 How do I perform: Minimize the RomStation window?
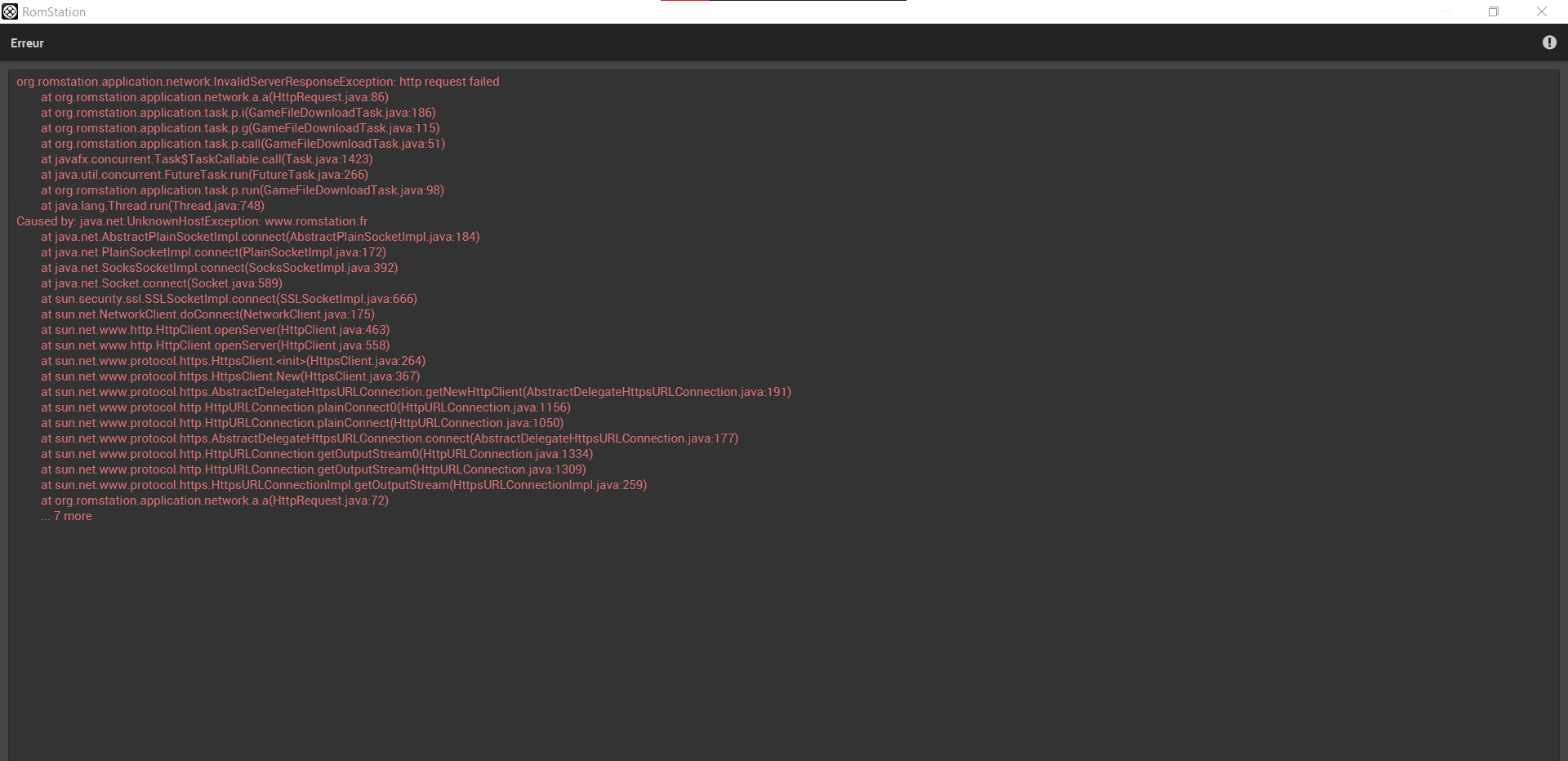pyautogui.click(x=1446, y=11)
